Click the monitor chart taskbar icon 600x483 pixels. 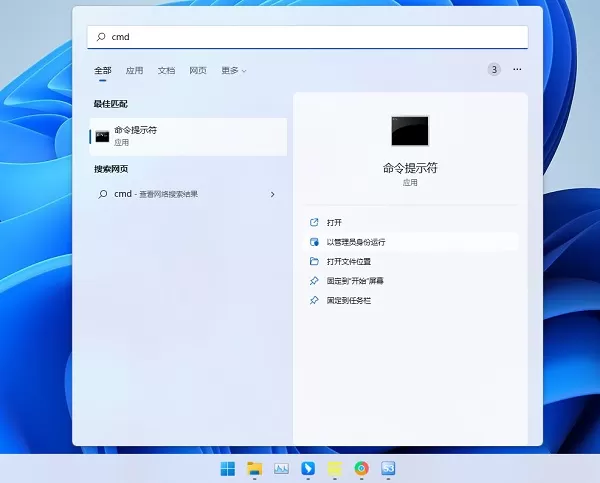(281, 468)
